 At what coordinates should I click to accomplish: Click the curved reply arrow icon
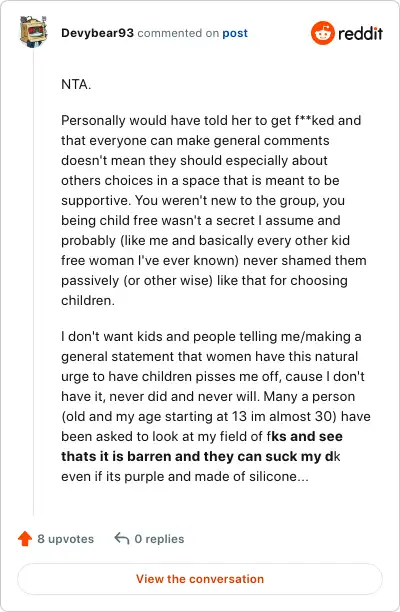point(122,539)
